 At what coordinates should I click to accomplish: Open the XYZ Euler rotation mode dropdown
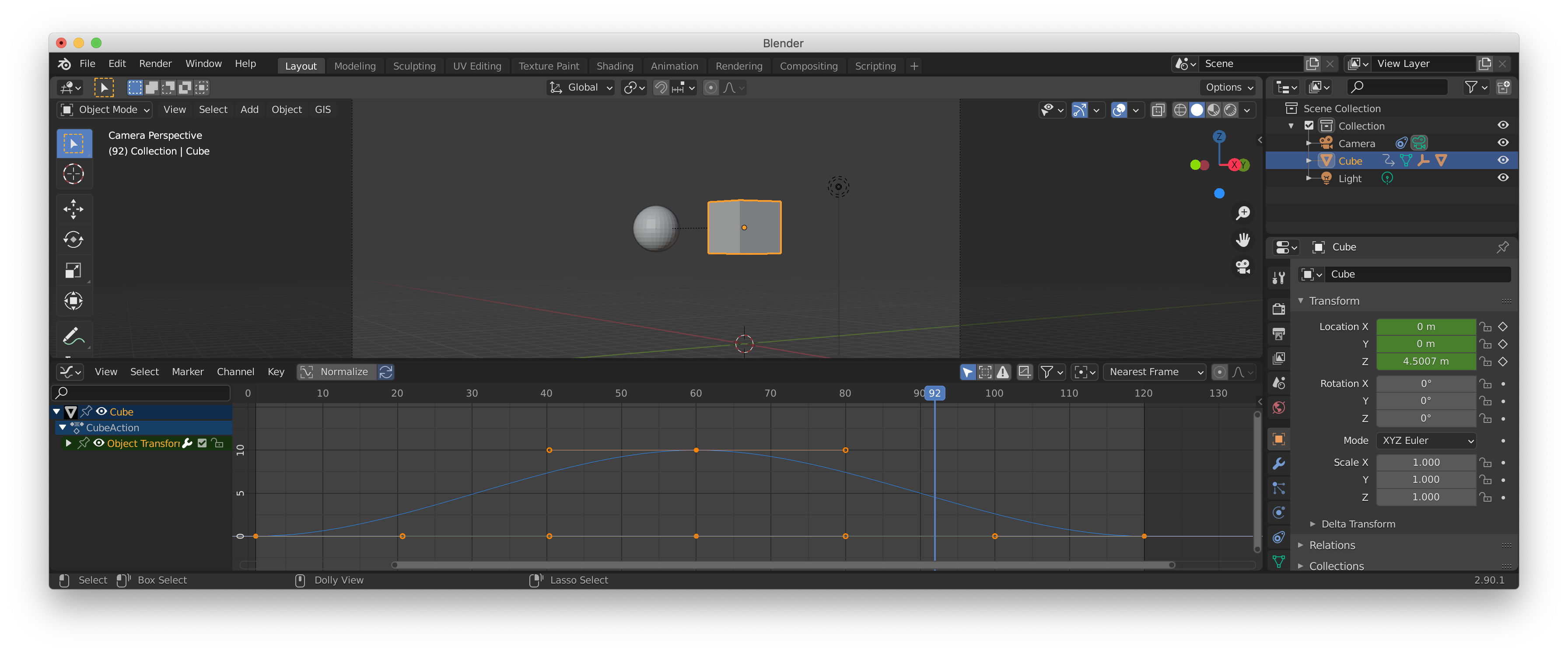point(1426,440)
